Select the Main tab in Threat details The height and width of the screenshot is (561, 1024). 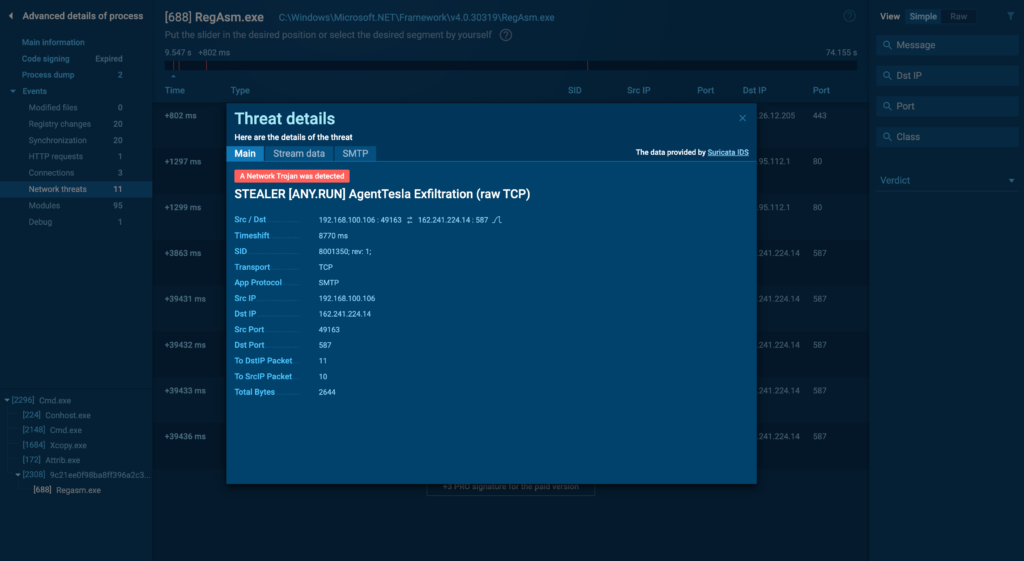coord(245,153)
